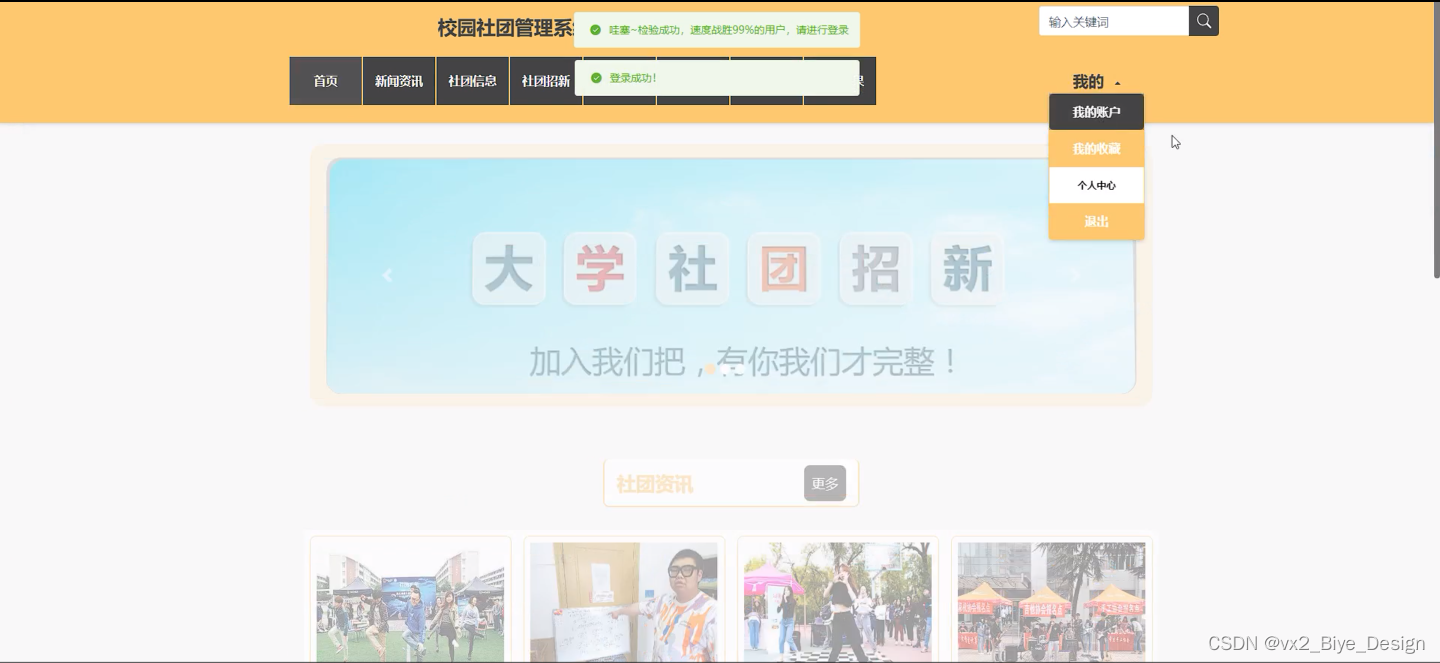Open news photo with orange tents
This screenshot has width=1440, height=663.
(1052, 602)
